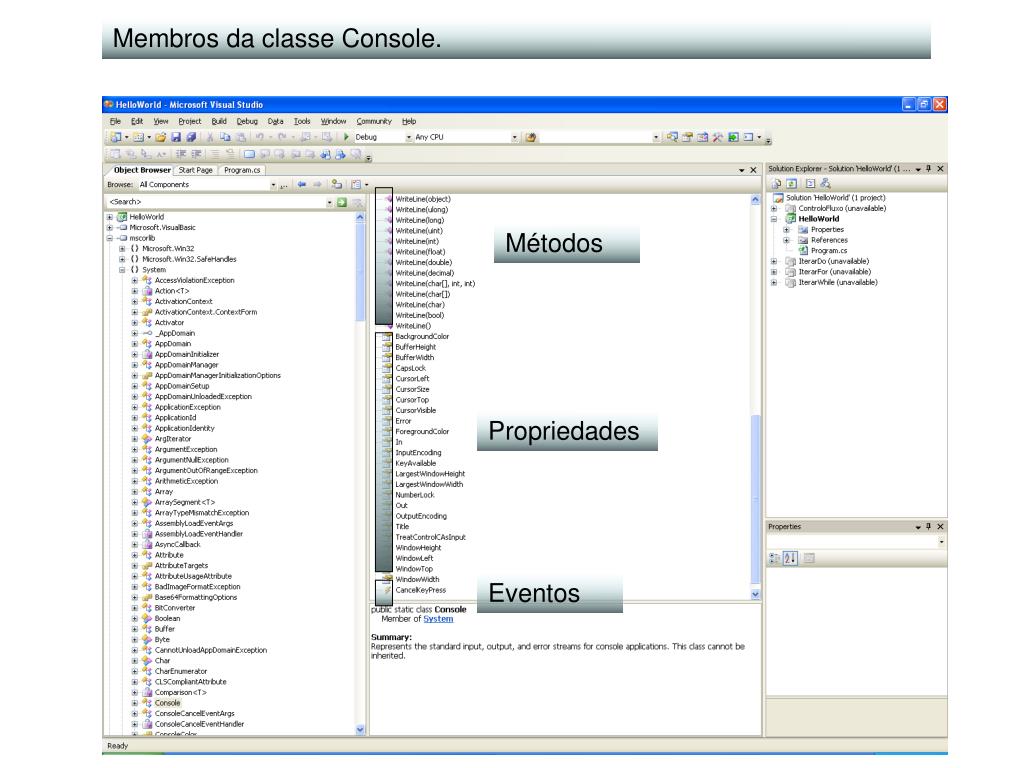Click the Solution Explorer View Code icon
The width and height of the screenshot is (1024, 768).
(810, 184)
